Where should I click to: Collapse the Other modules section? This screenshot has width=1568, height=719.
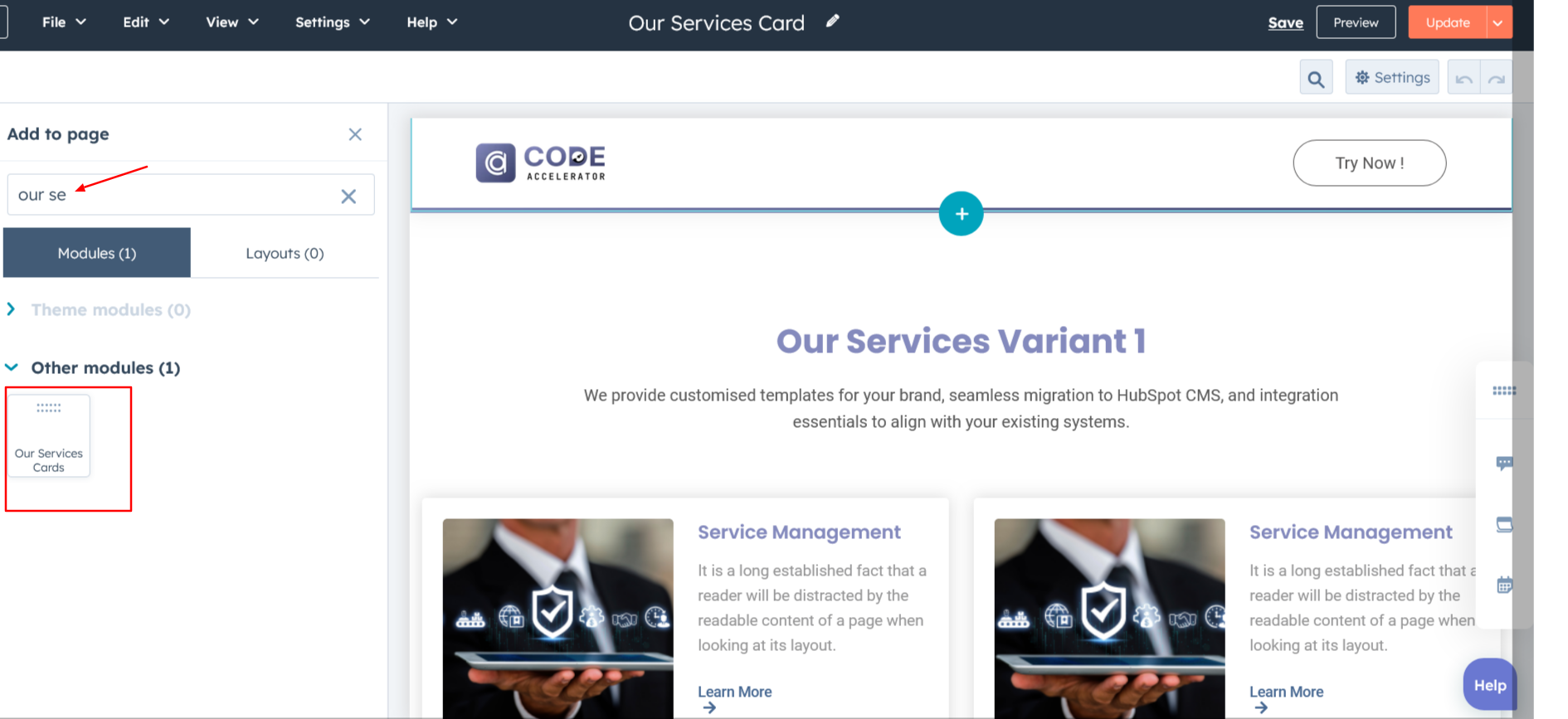click(12, 367)
